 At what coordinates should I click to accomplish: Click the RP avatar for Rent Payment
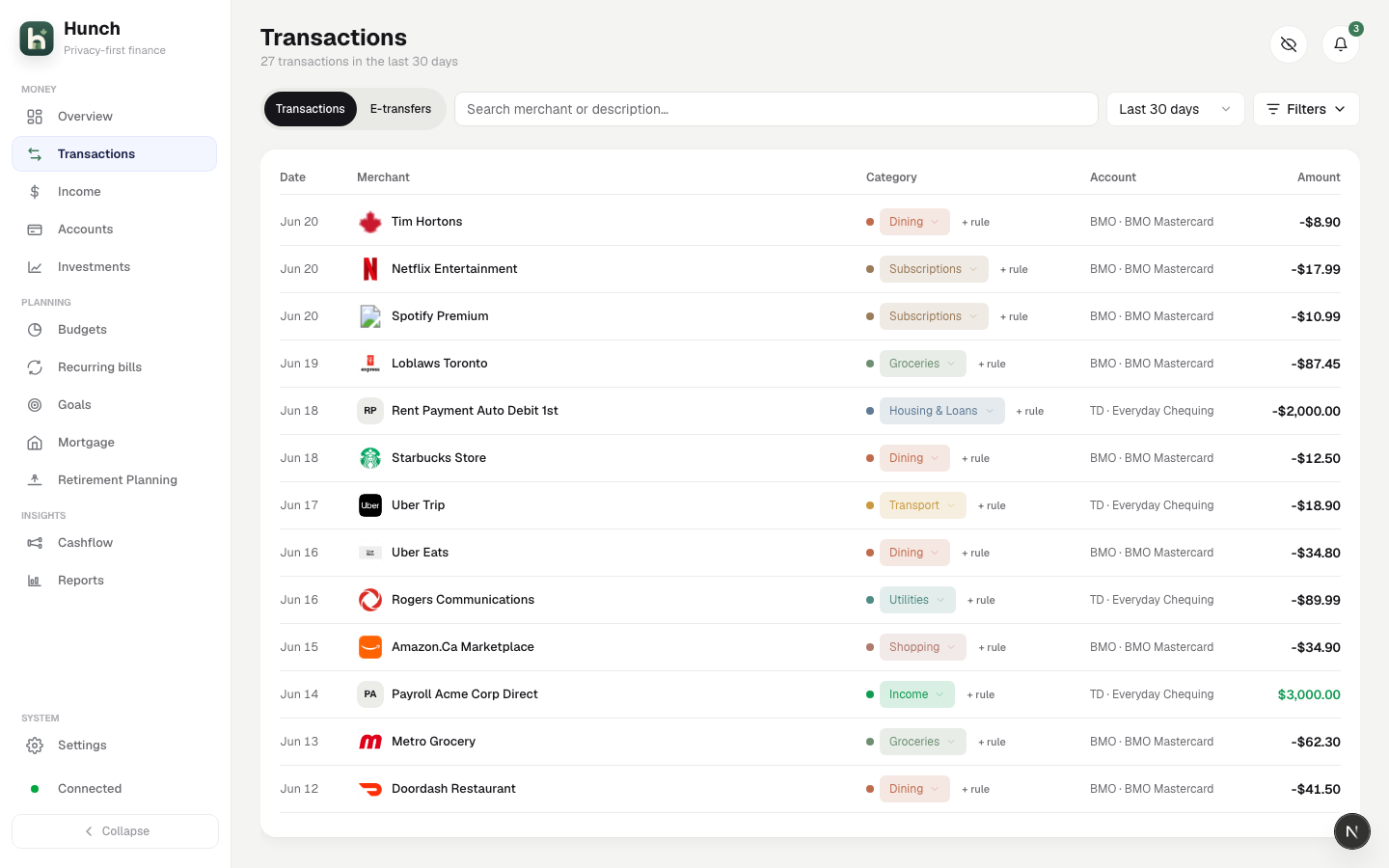[370, 411]
